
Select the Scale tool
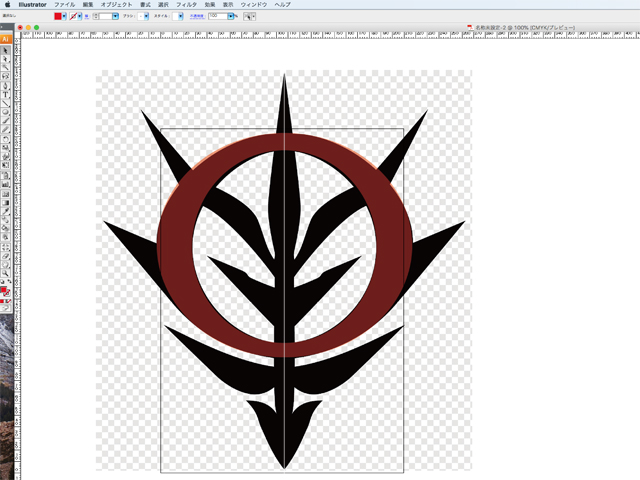6,148
